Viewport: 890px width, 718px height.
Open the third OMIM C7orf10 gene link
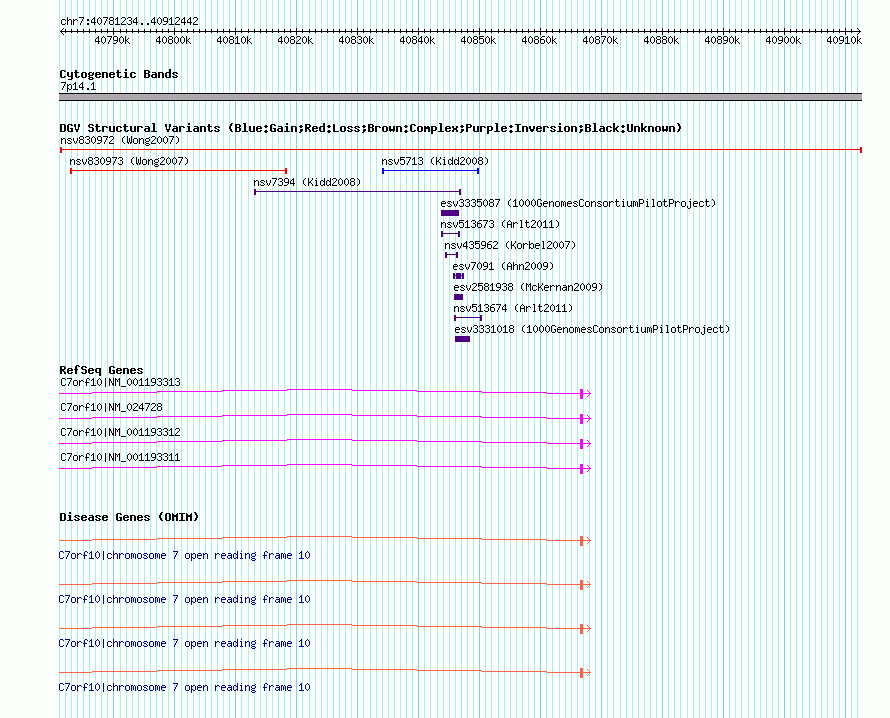pos(184,644)
